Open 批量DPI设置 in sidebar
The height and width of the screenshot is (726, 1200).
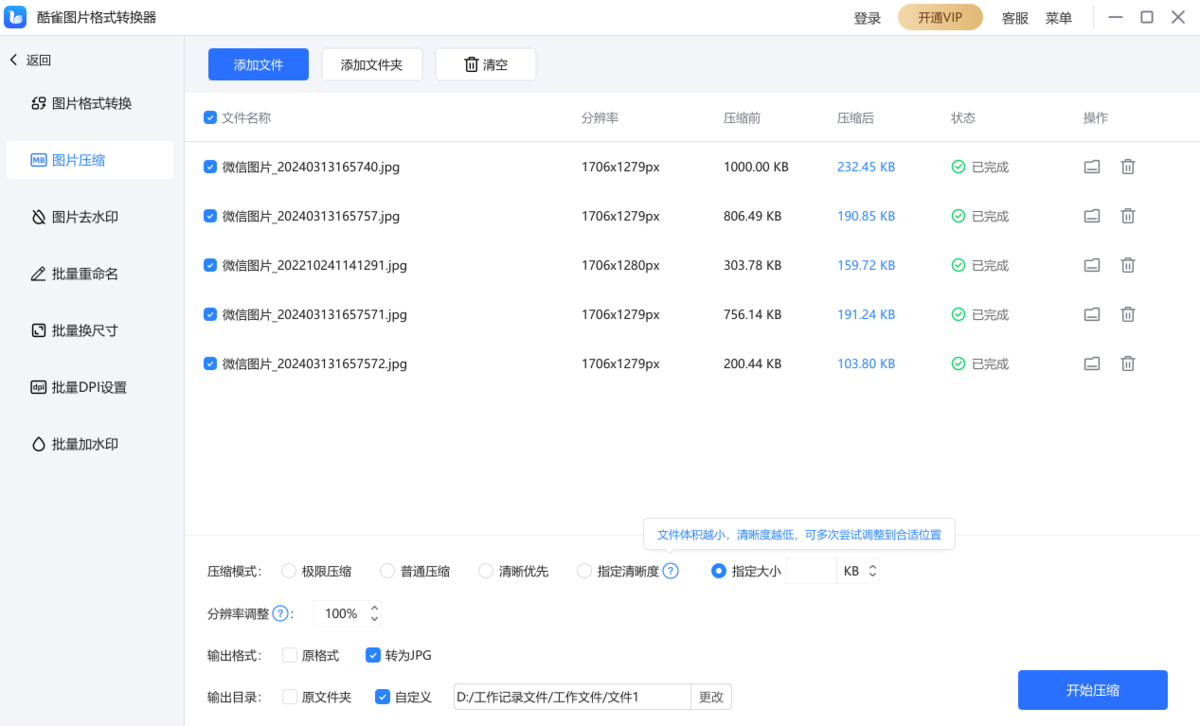point(90,387)
